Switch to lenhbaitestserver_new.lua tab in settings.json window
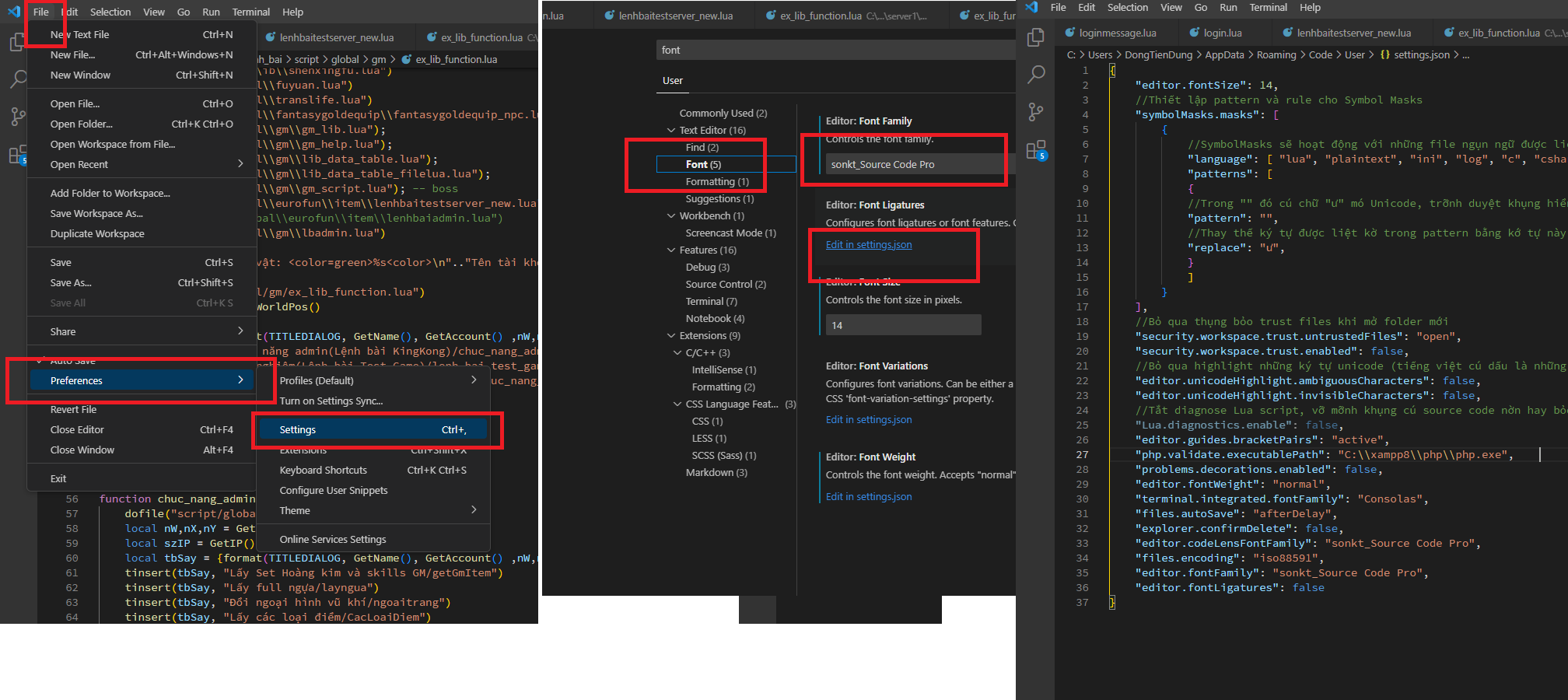The width and height of the screenshot is (1568, 700). coord(1353,33)
